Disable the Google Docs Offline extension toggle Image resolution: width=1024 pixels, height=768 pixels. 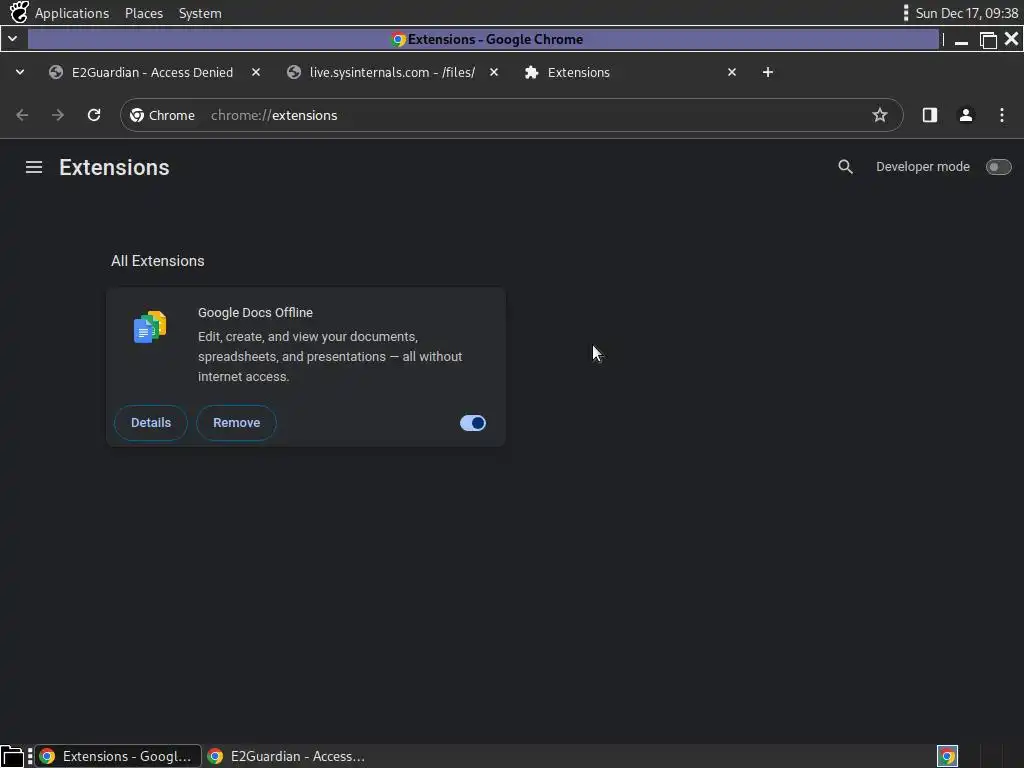click(473, 423)
